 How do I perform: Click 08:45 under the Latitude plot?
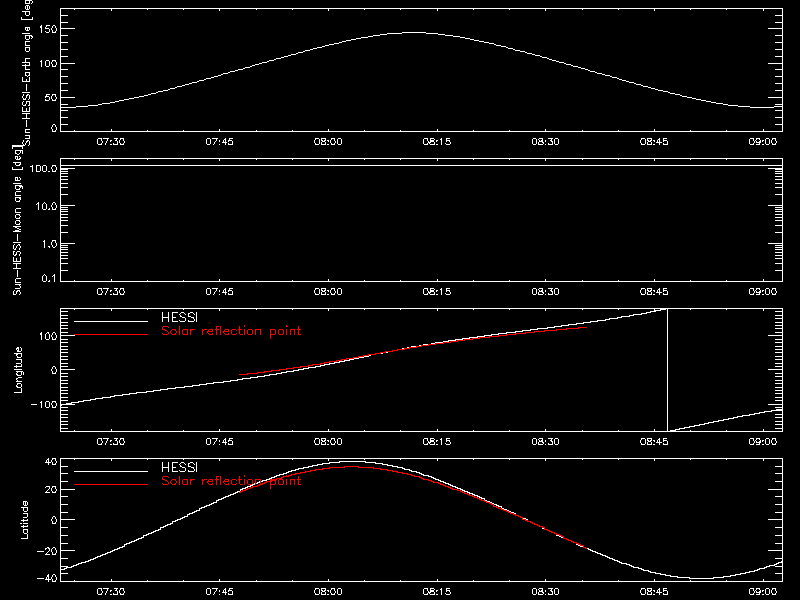[654, 592]
